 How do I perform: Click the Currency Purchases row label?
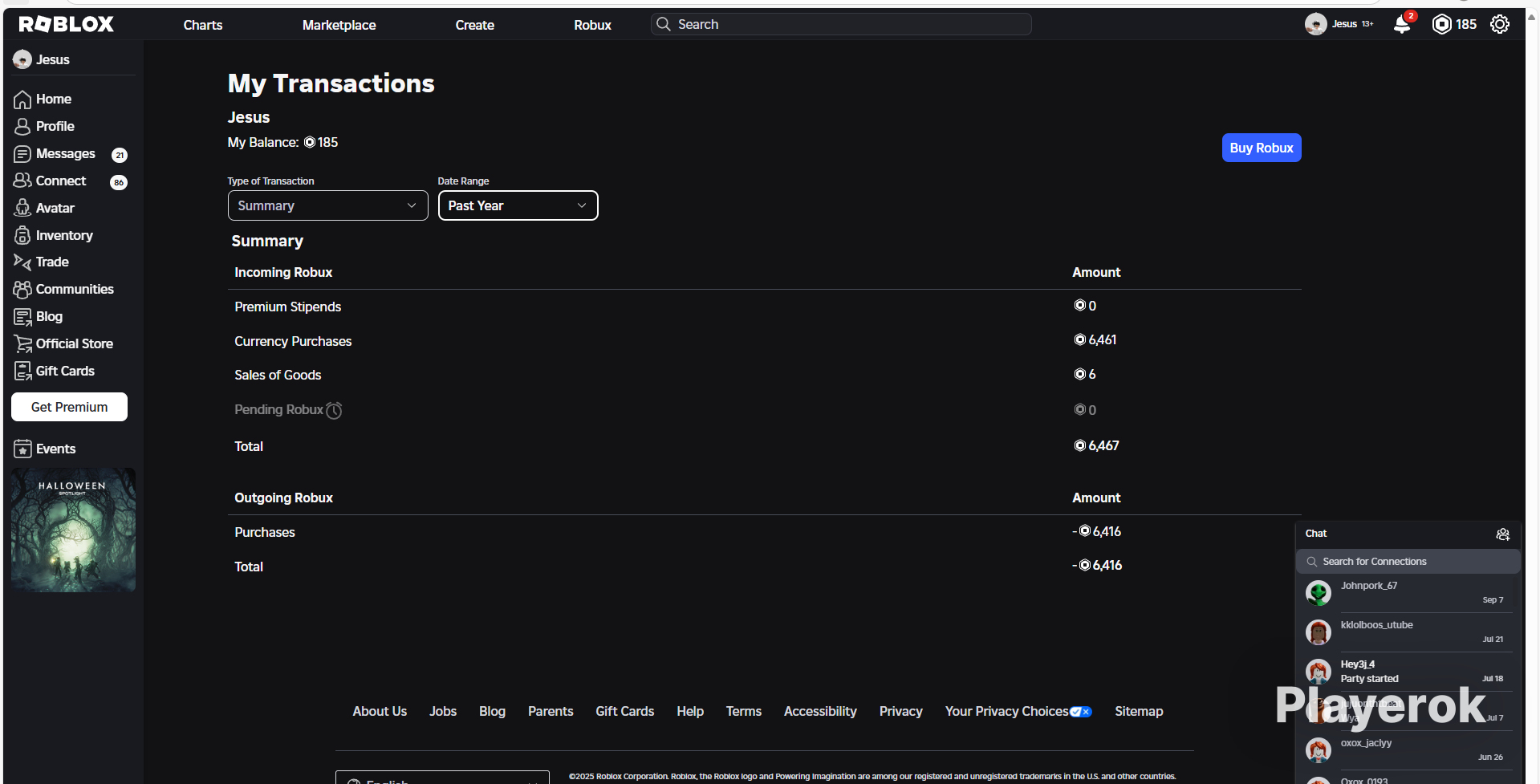[293, 341]
